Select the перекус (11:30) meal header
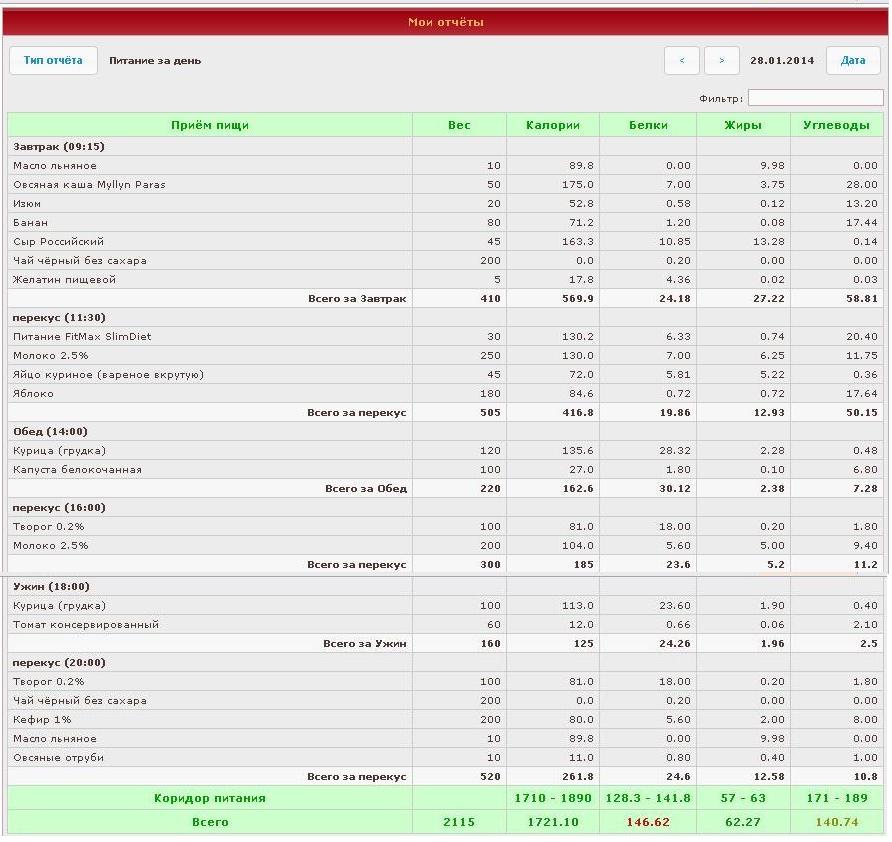 445,318
